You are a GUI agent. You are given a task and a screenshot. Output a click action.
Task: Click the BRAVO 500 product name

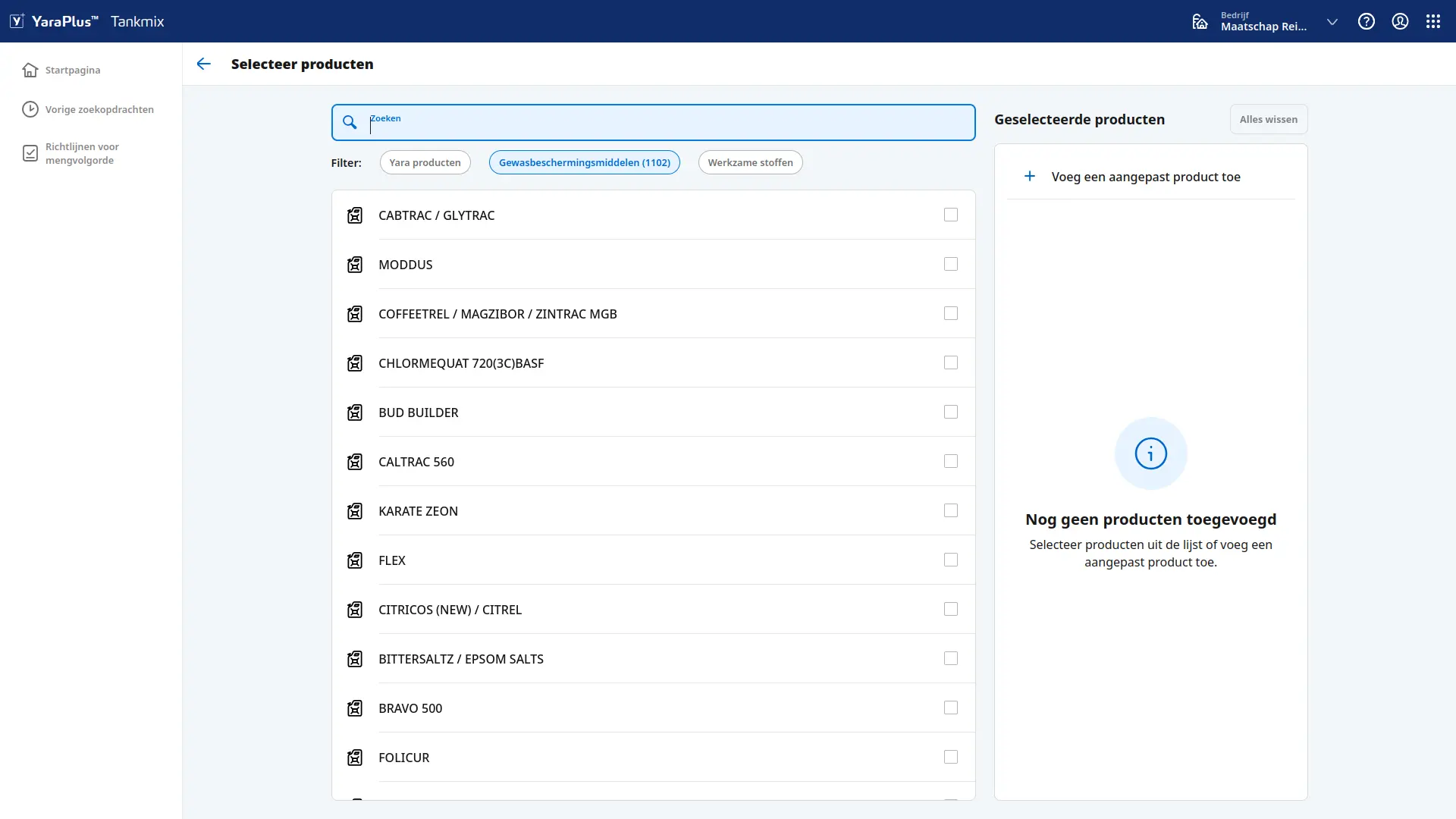pos(410,708)
